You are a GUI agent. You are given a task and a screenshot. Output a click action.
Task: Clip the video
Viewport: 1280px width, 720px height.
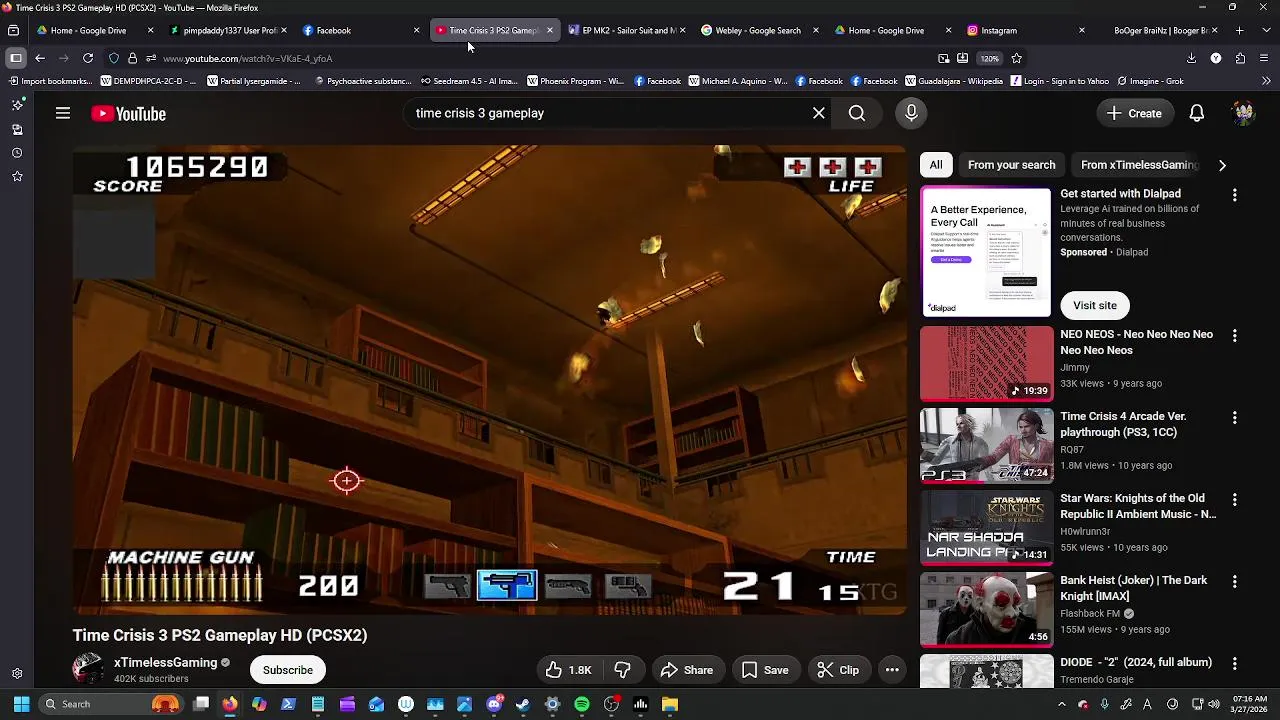[838, 670]
